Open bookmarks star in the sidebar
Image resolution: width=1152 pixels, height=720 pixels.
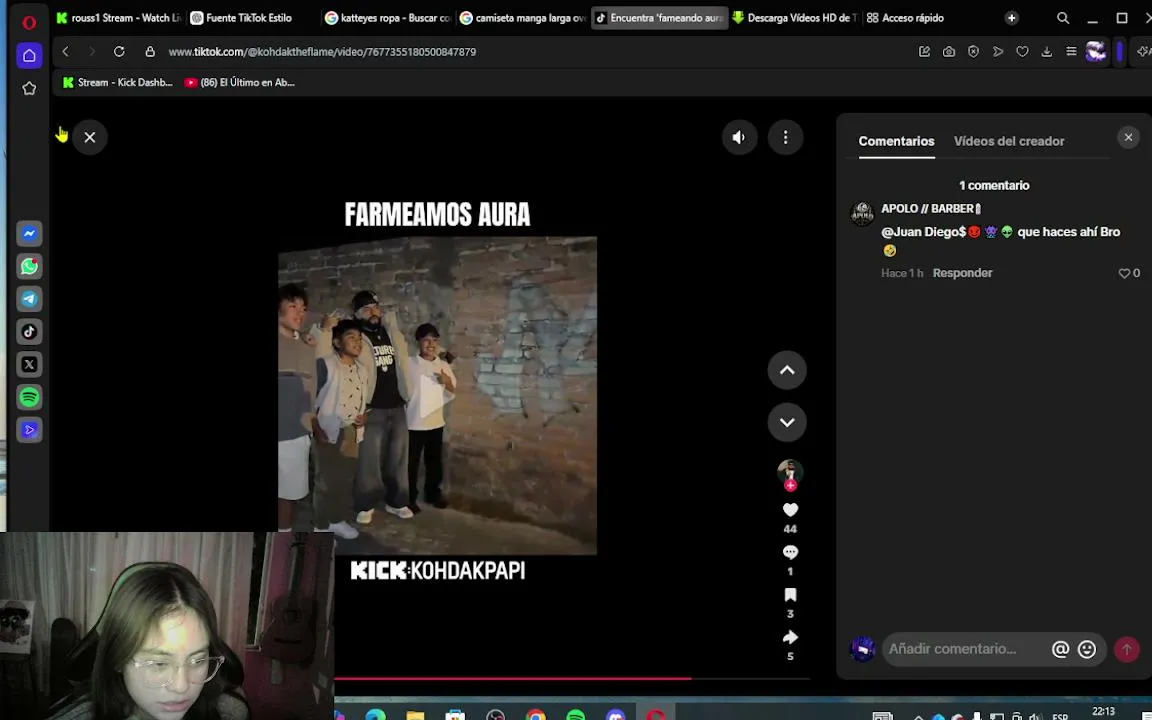(29, 88)
